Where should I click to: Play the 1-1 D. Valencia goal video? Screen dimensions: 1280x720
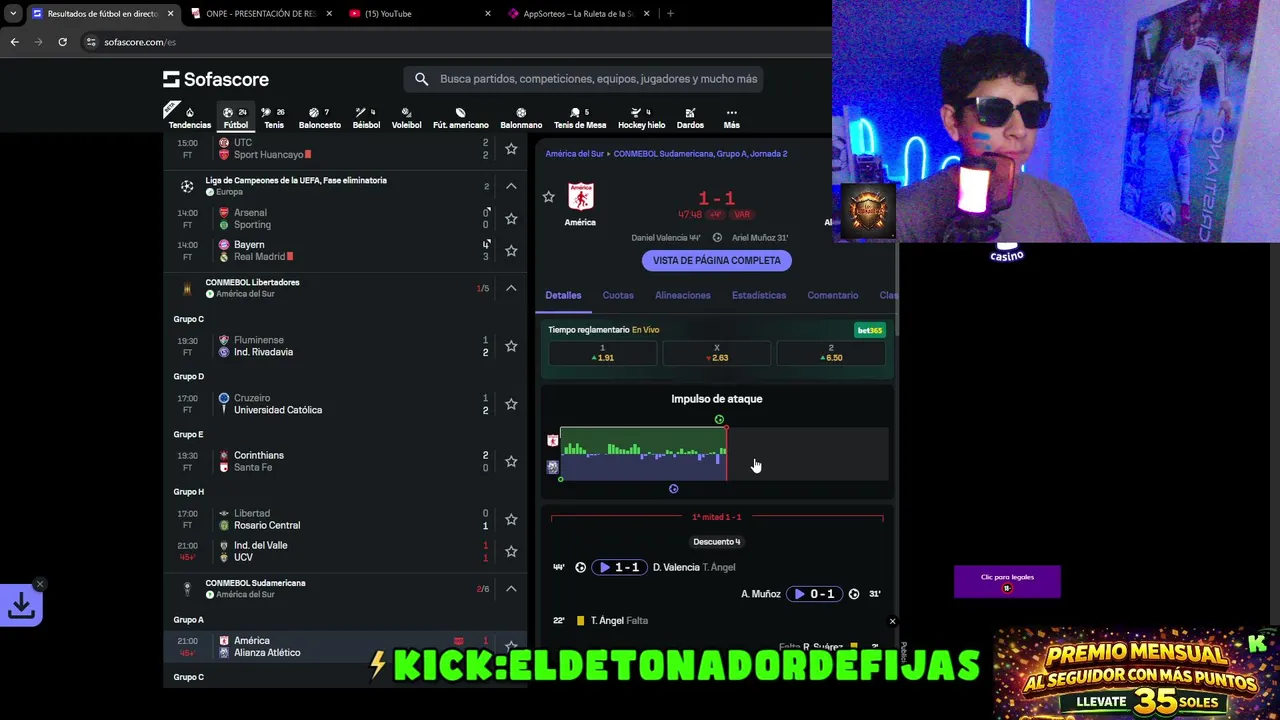619,567
